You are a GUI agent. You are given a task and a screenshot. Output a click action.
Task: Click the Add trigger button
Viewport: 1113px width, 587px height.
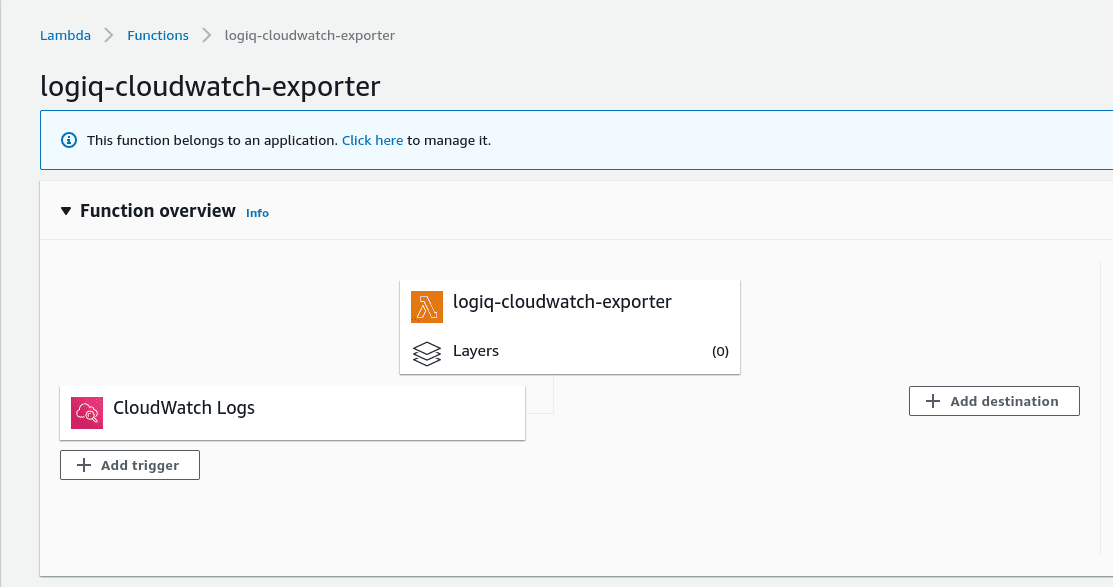coord(130,465)
